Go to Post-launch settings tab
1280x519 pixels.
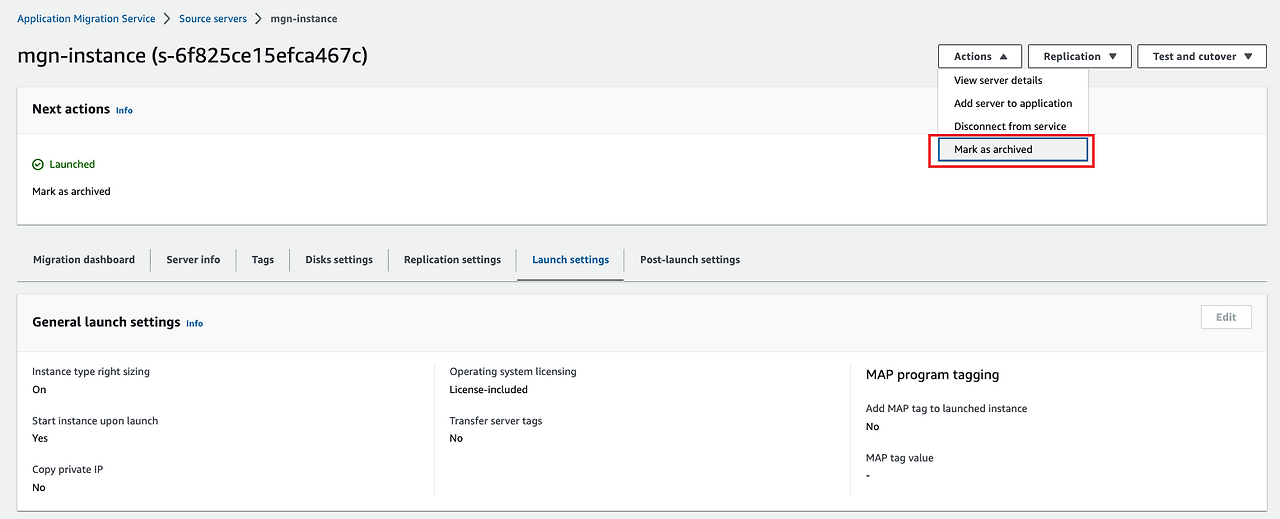pyautogui.click(x=690, y=260)
